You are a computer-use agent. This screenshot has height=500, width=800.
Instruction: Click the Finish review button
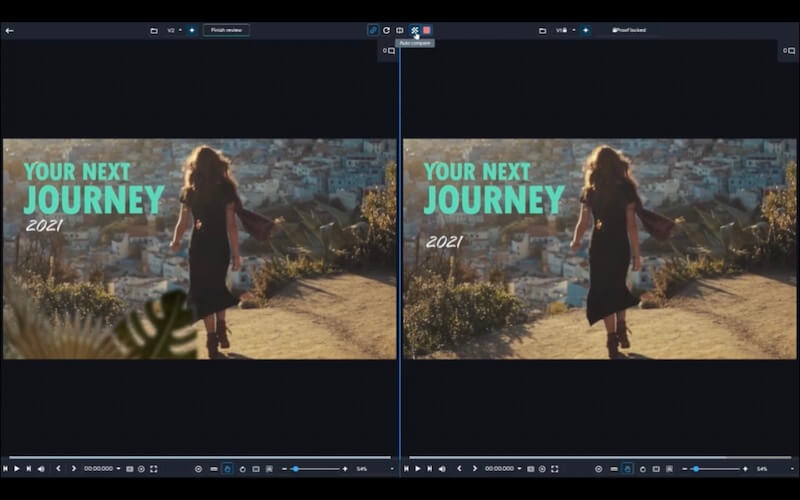coord(226,30)
